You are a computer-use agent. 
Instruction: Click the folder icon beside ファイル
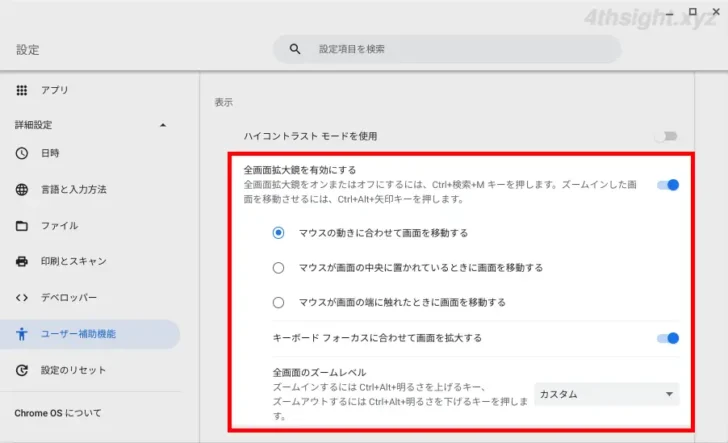(x=21, y=226)
